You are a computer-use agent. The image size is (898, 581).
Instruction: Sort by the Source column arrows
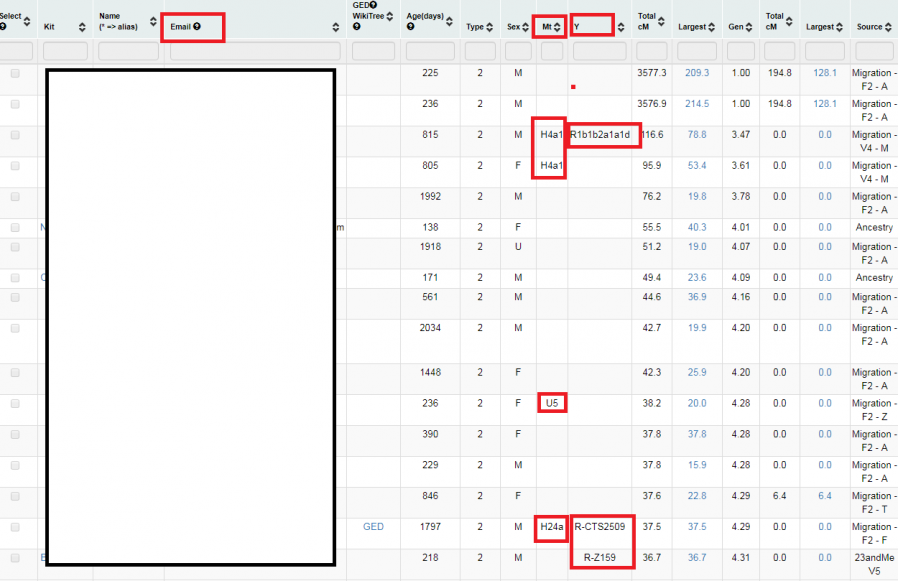tap(889, 27)
